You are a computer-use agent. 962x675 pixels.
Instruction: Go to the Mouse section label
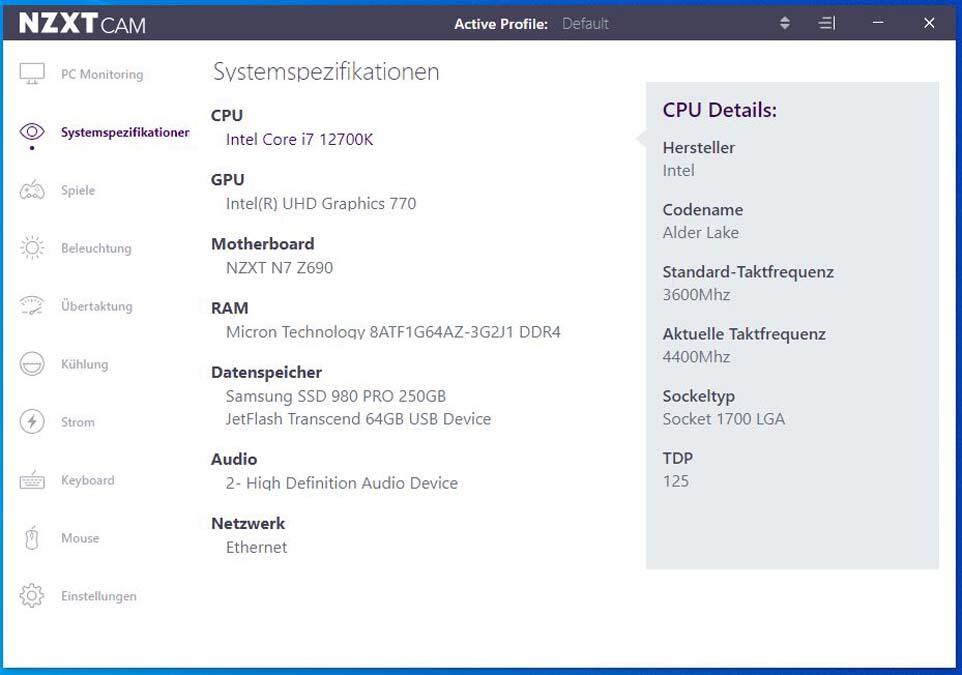tap(80, 538)
